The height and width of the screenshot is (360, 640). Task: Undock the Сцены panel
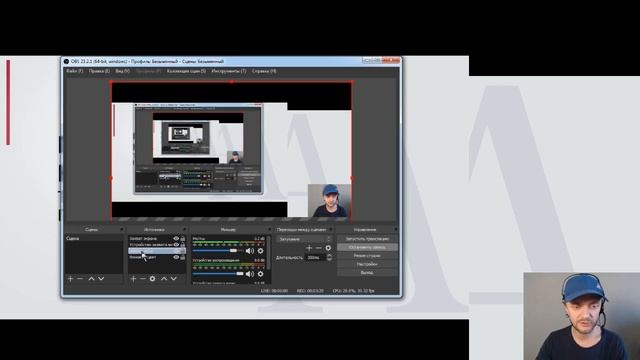[x=122, y=229]
